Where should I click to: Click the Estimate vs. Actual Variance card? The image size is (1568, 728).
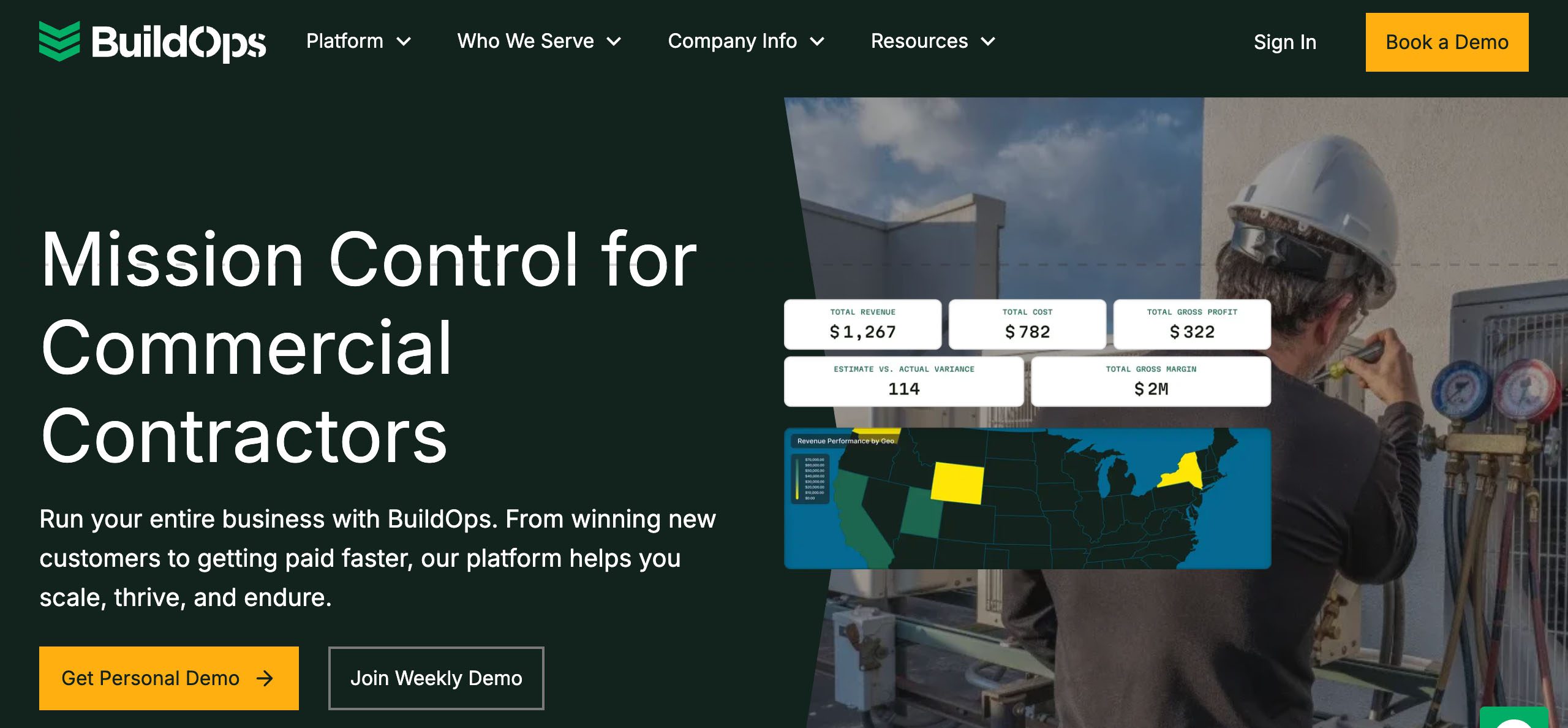903,381
